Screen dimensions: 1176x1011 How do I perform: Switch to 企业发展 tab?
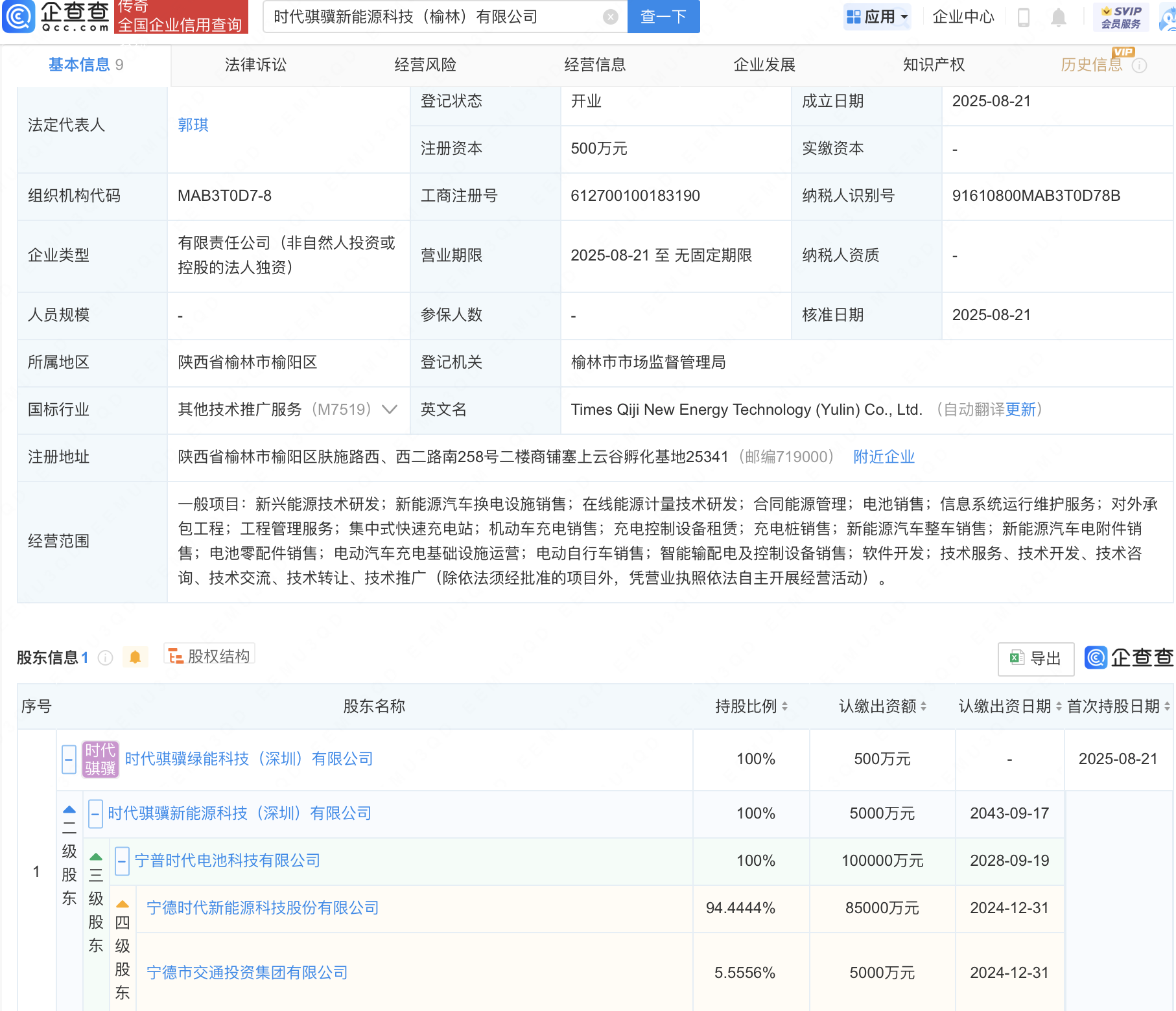[x=764, y=65]
